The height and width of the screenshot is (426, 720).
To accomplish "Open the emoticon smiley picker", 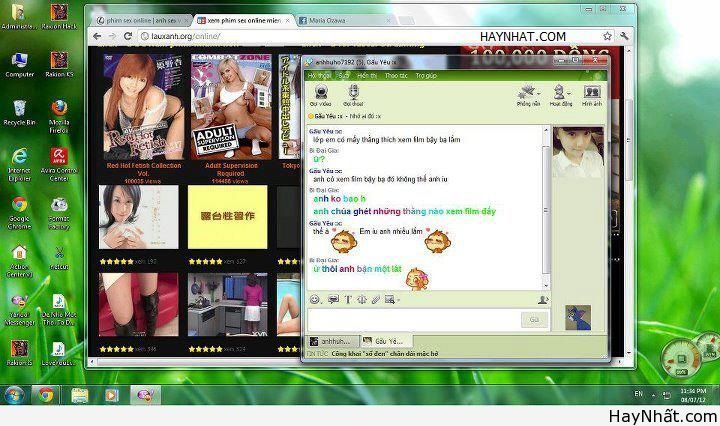I will pos(315,300).
